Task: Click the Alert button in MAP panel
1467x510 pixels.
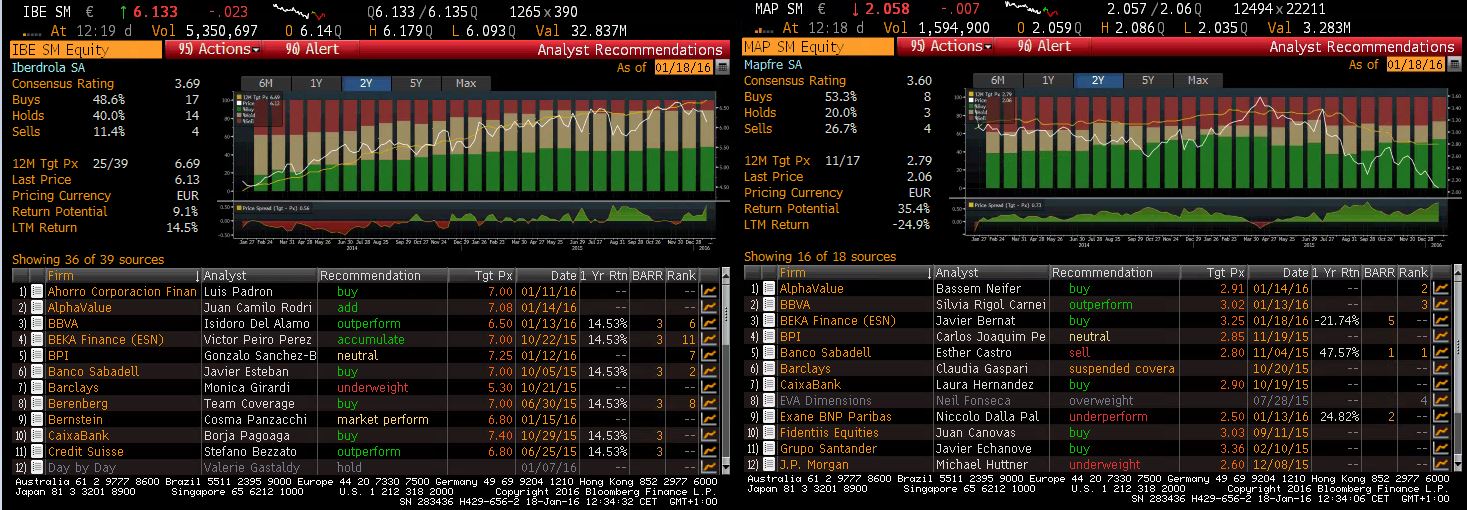Action: 1043,46
